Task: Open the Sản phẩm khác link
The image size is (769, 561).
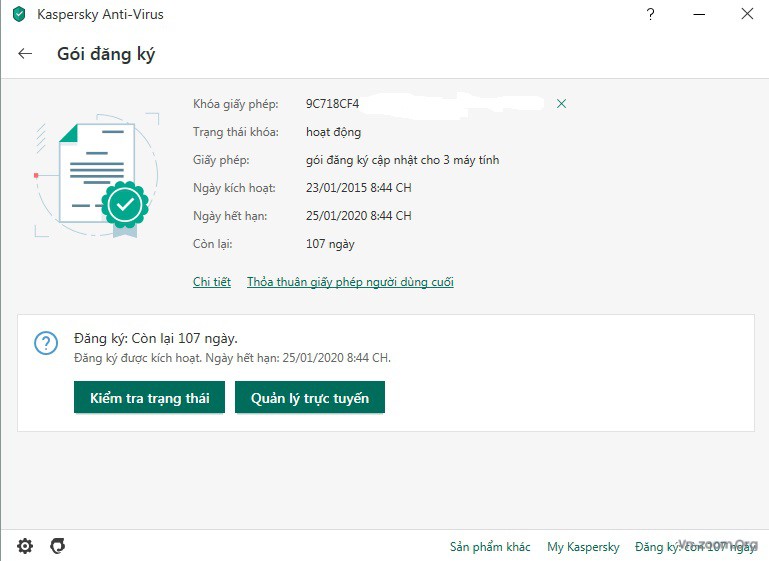Action: click(x=490, y=547)
